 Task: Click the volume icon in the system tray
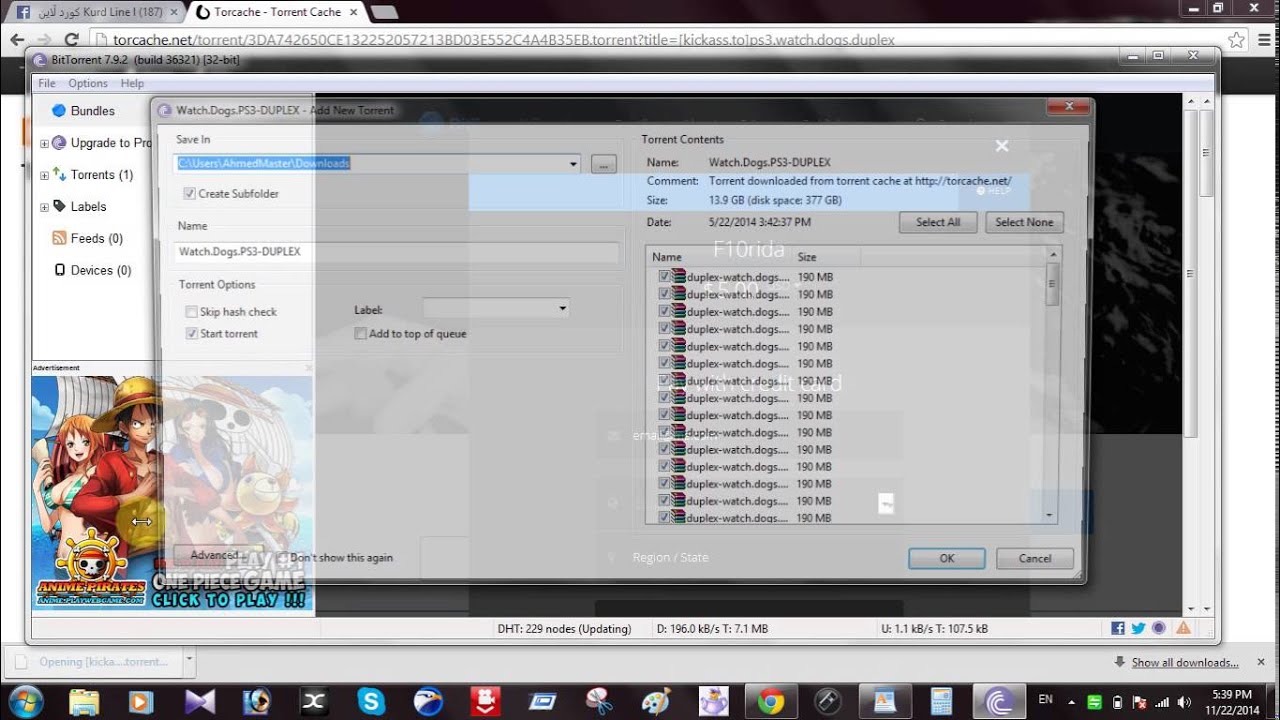(1184, 701)
